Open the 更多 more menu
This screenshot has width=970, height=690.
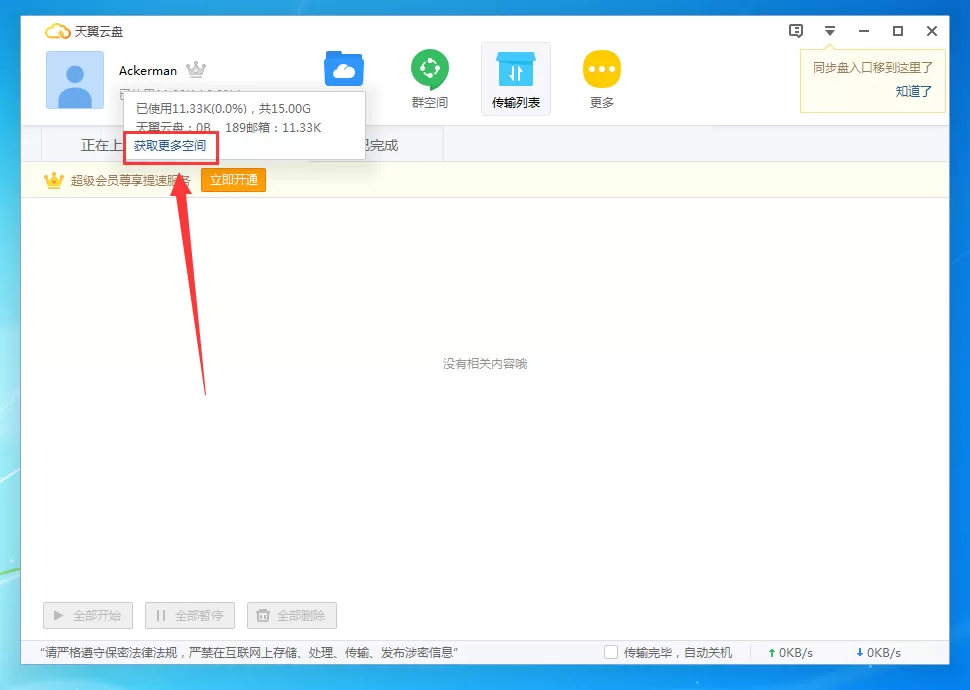[602, 80]
